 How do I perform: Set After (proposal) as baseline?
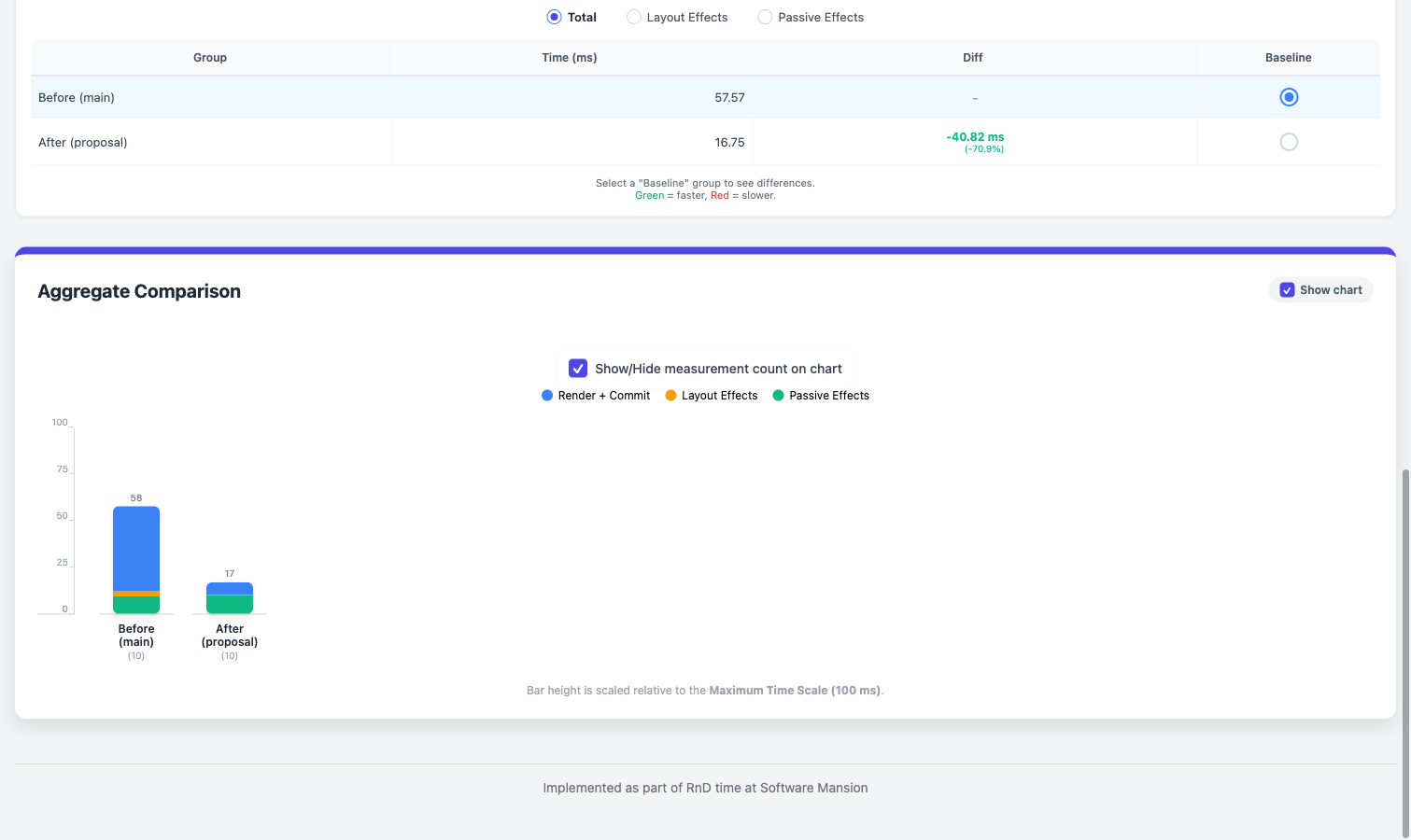pyautogui.click(x=1289, y=142)
